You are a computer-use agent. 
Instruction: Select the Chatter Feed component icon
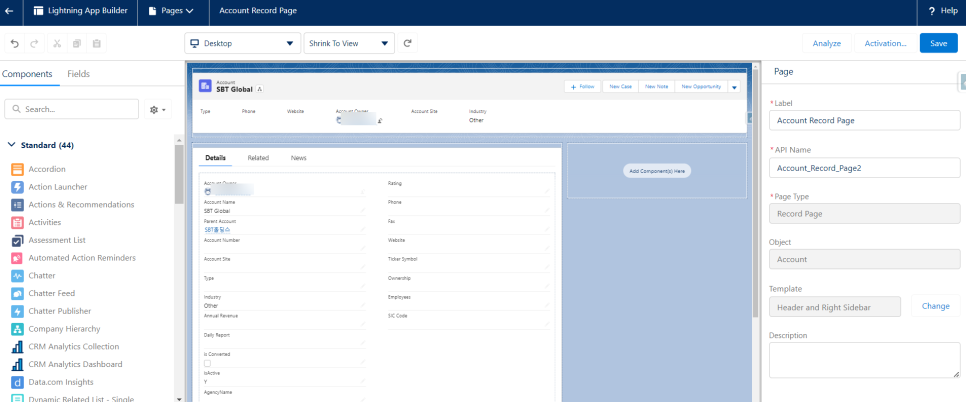(17, 294)
